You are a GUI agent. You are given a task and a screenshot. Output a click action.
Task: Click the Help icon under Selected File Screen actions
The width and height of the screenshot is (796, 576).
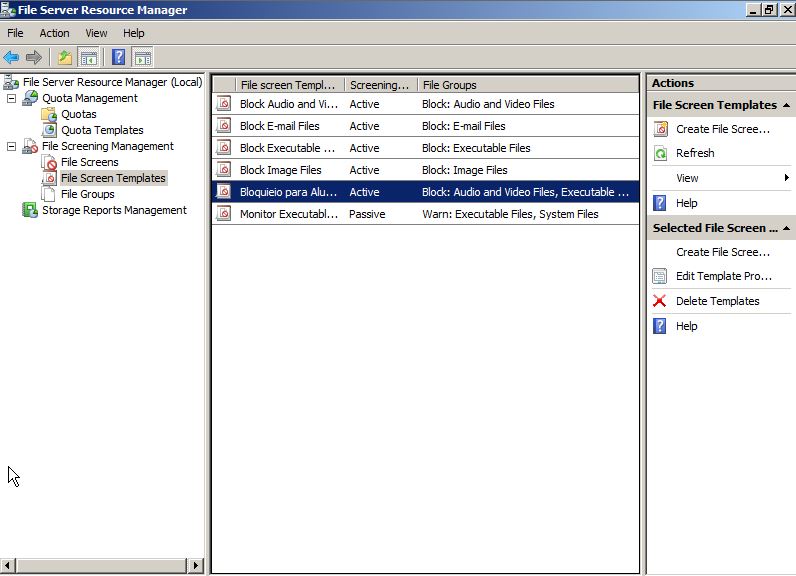point(660,326)
